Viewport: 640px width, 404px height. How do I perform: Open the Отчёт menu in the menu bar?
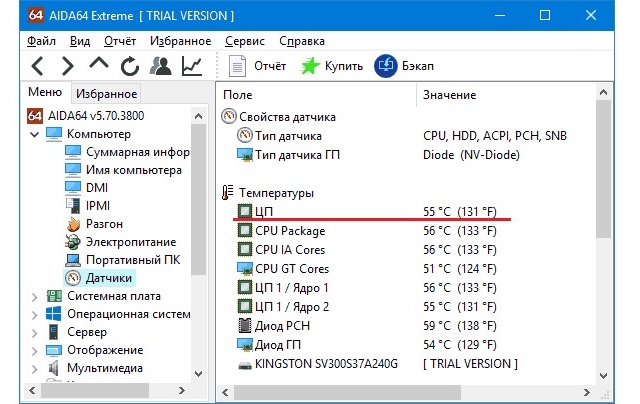(x=120, y=41)
